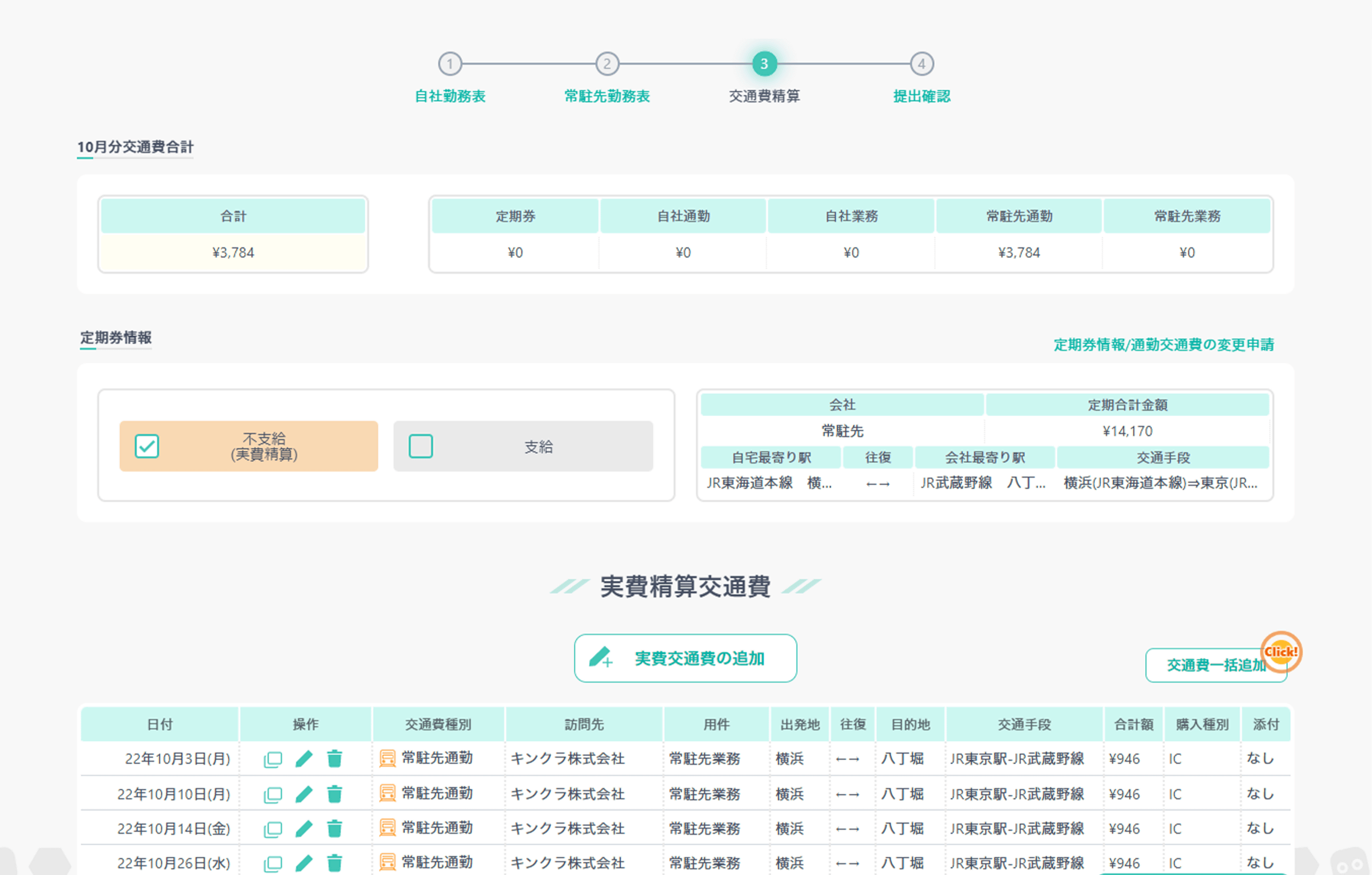The image size is (1372, 875).
Task: Select the current step 3 circle
Action: tap(764, 64)
